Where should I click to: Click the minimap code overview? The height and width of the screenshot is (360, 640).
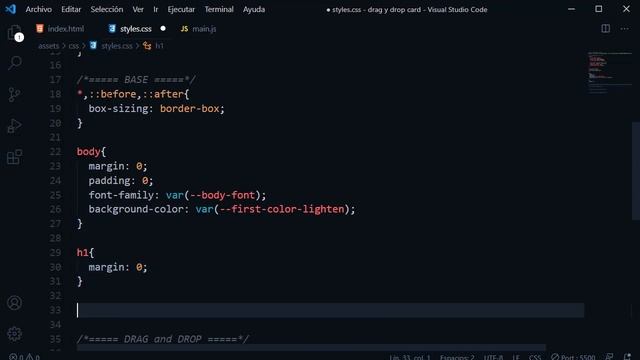(x=609, y=73)
